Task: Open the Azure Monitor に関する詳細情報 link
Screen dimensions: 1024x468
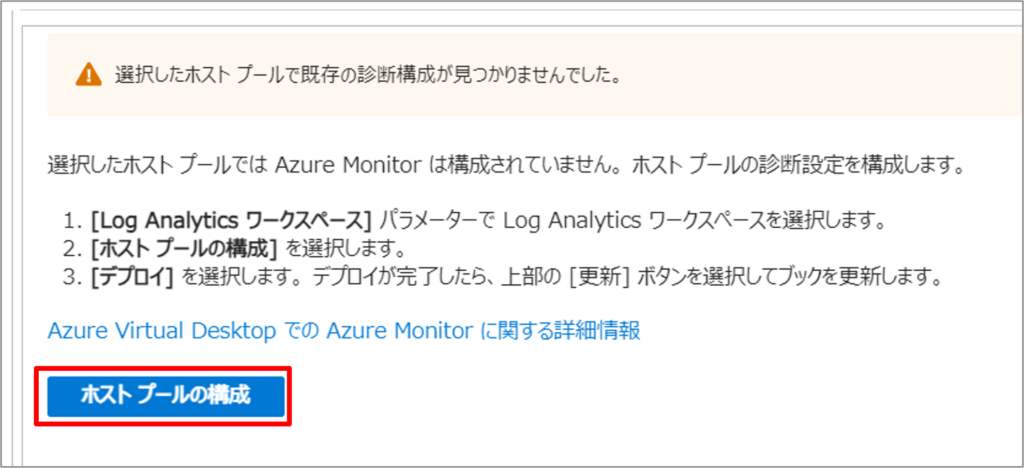Action: (x=344, y=331)
